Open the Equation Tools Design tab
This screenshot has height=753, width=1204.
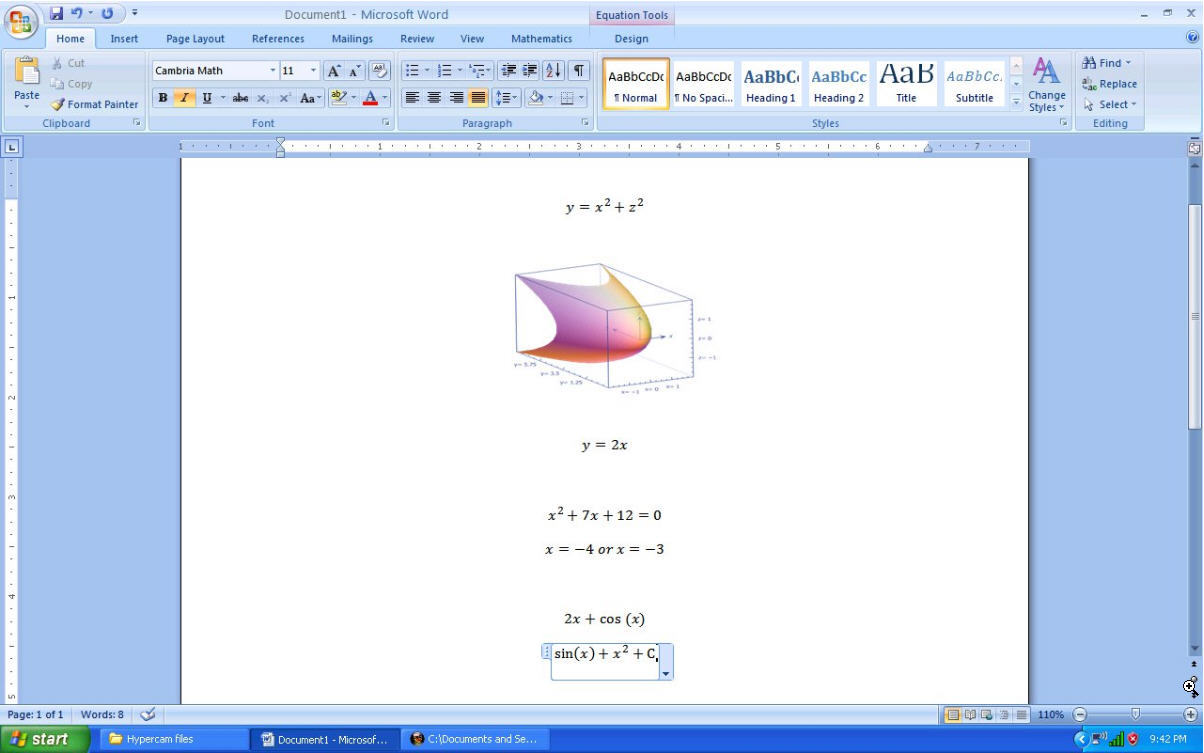pyautogui.click(x=631, y=38)
